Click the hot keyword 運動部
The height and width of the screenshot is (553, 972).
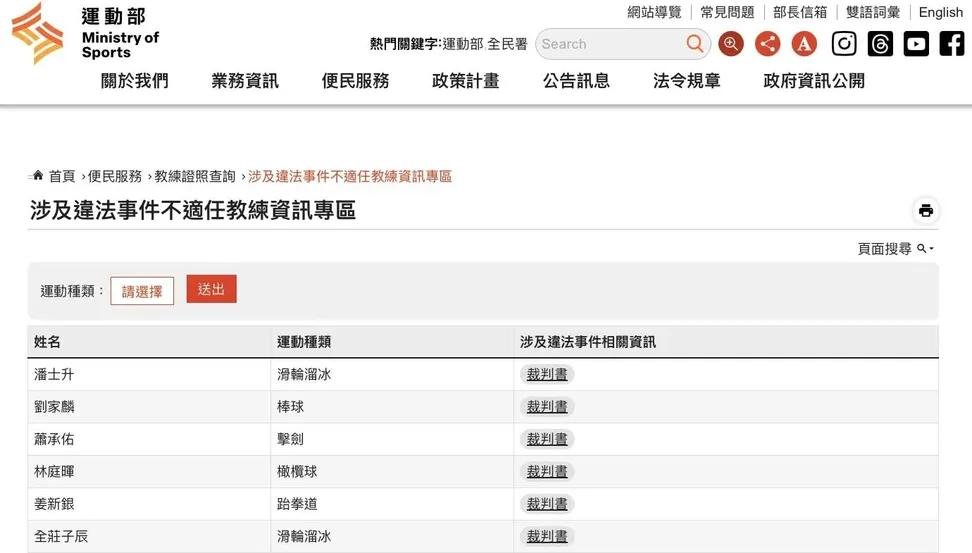tap(462, 44)
